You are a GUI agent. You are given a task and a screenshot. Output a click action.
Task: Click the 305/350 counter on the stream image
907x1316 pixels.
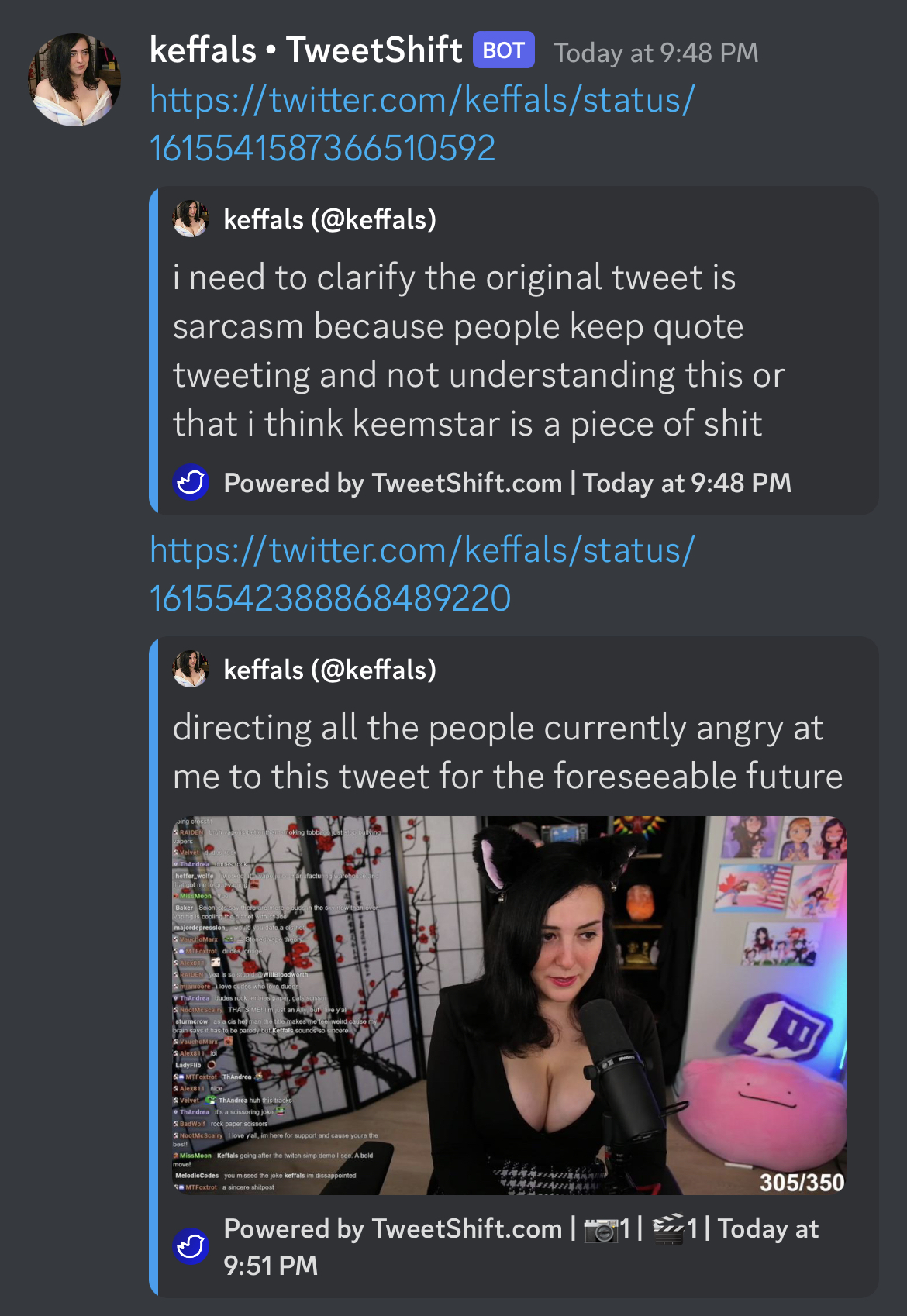tap(802, 1182)
